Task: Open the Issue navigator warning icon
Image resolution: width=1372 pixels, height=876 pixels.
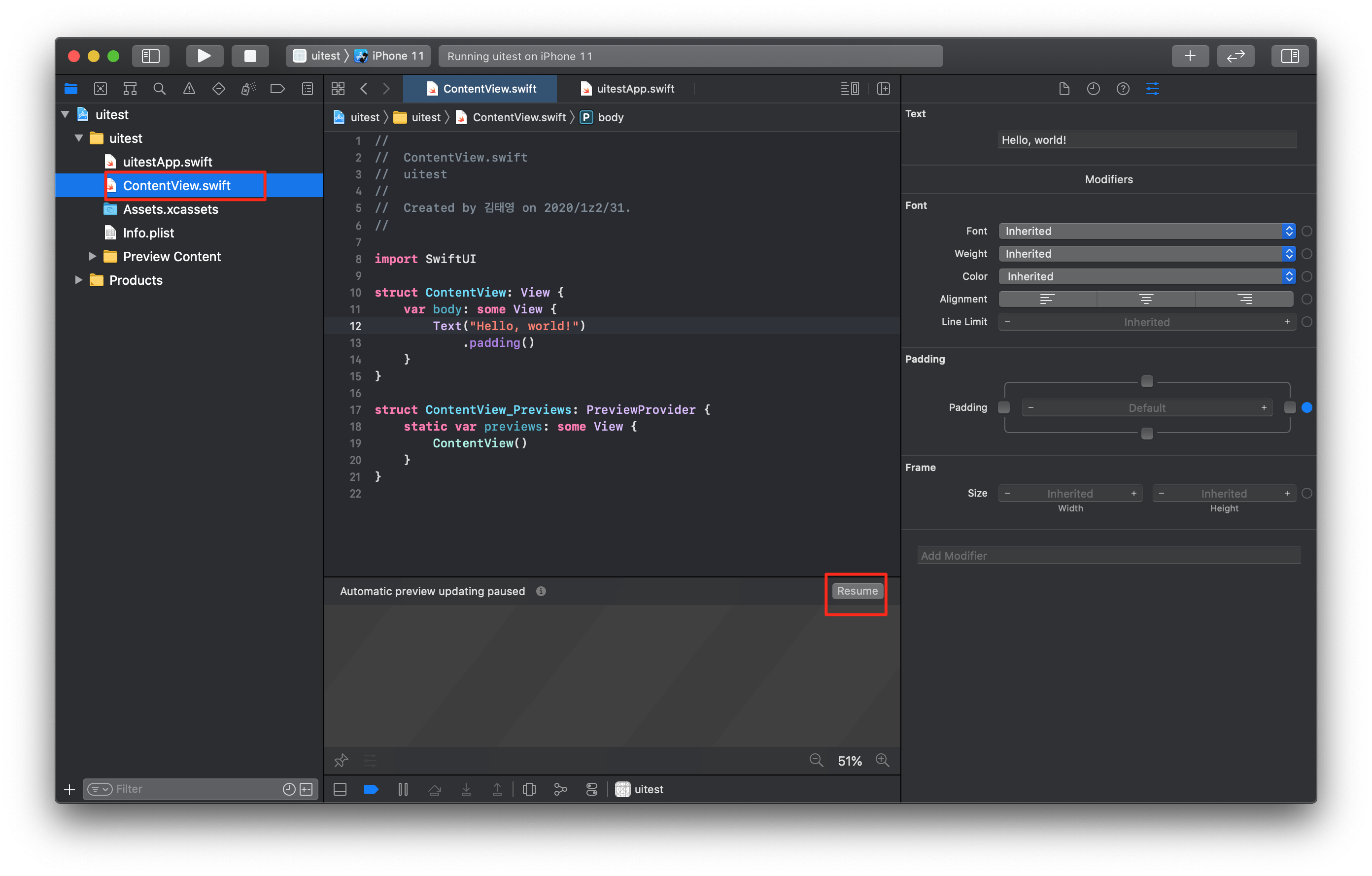Action: [189, 89]
